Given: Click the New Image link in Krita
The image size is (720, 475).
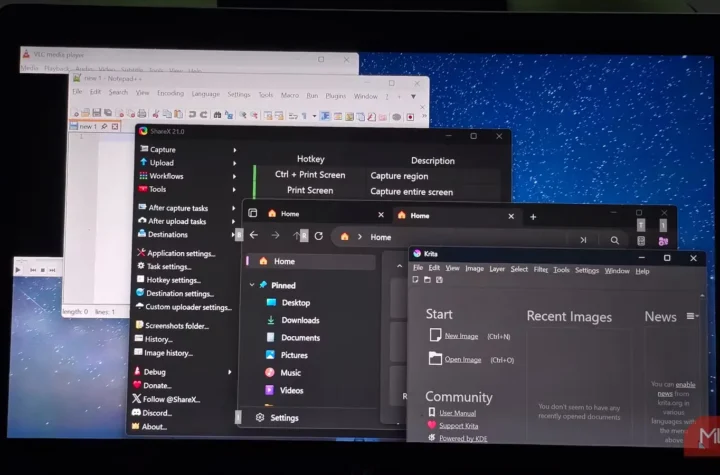Looking at the screenshot, I should (461, 336).
